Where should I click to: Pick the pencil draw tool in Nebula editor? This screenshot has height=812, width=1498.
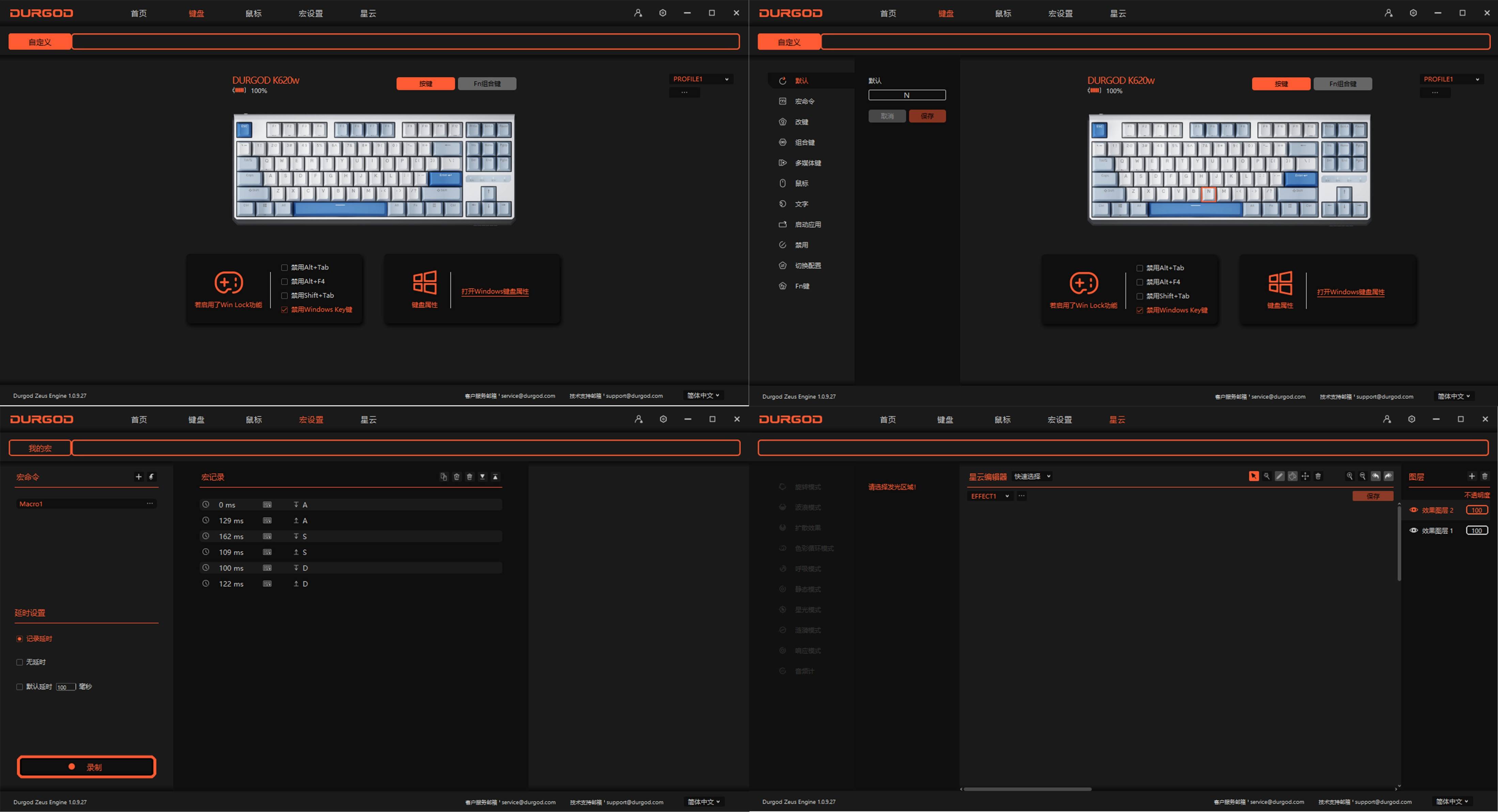tap(1279, 476)
